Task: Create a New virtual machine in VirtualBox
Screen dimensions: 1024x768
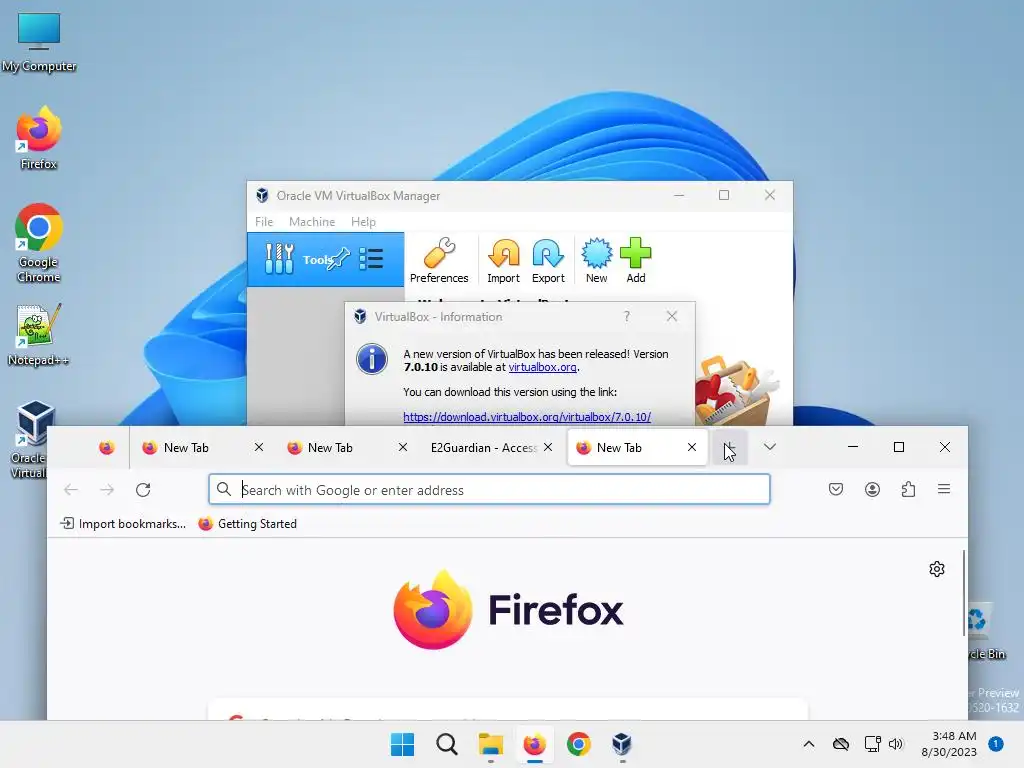Action: tap(596, 260)
